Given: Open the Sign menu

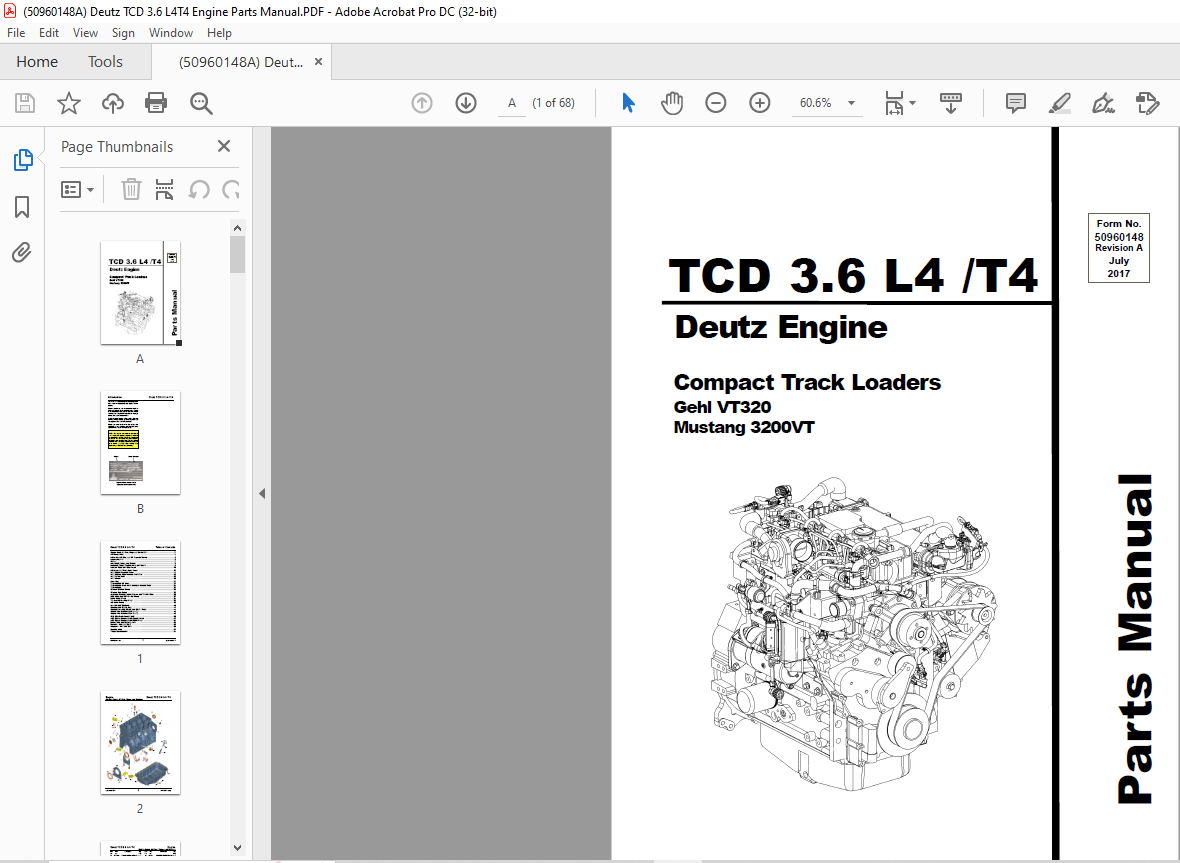Looking at the screenshot, I should pyautogui.click(x=123, y=33).
